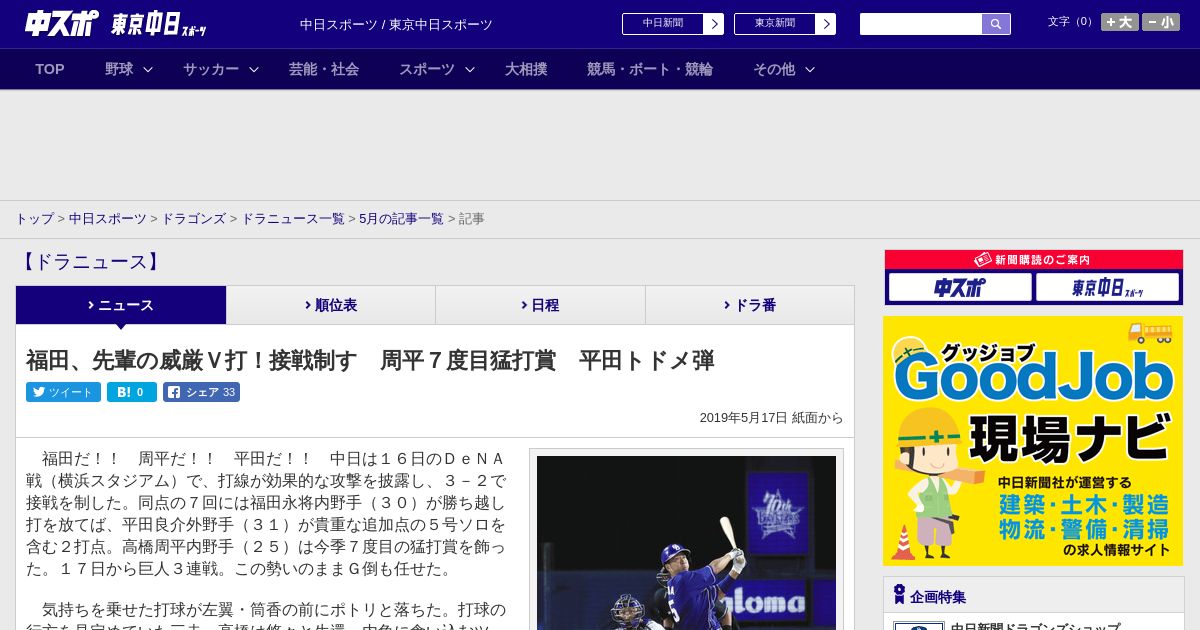
Task: Click the 企画特集 section heading
Action: pos(938,597)
